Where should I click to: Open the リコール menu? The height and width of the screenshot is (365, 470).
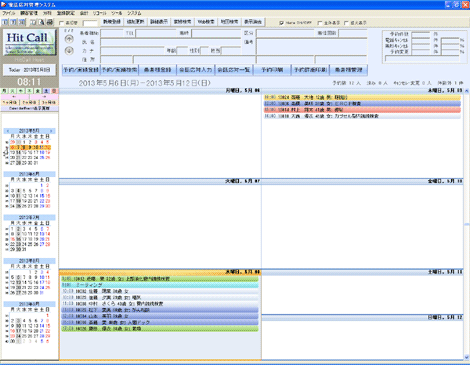(x=100, y=13)
